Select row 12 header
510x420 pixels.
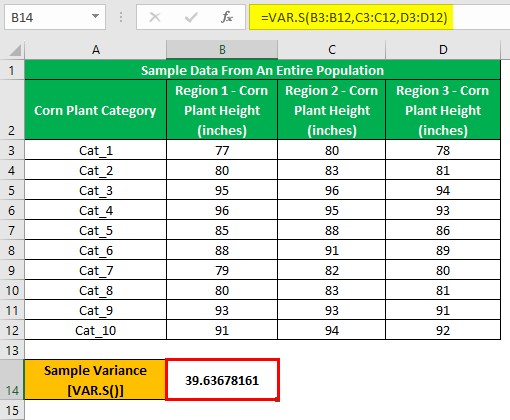[x=12, y=330]
